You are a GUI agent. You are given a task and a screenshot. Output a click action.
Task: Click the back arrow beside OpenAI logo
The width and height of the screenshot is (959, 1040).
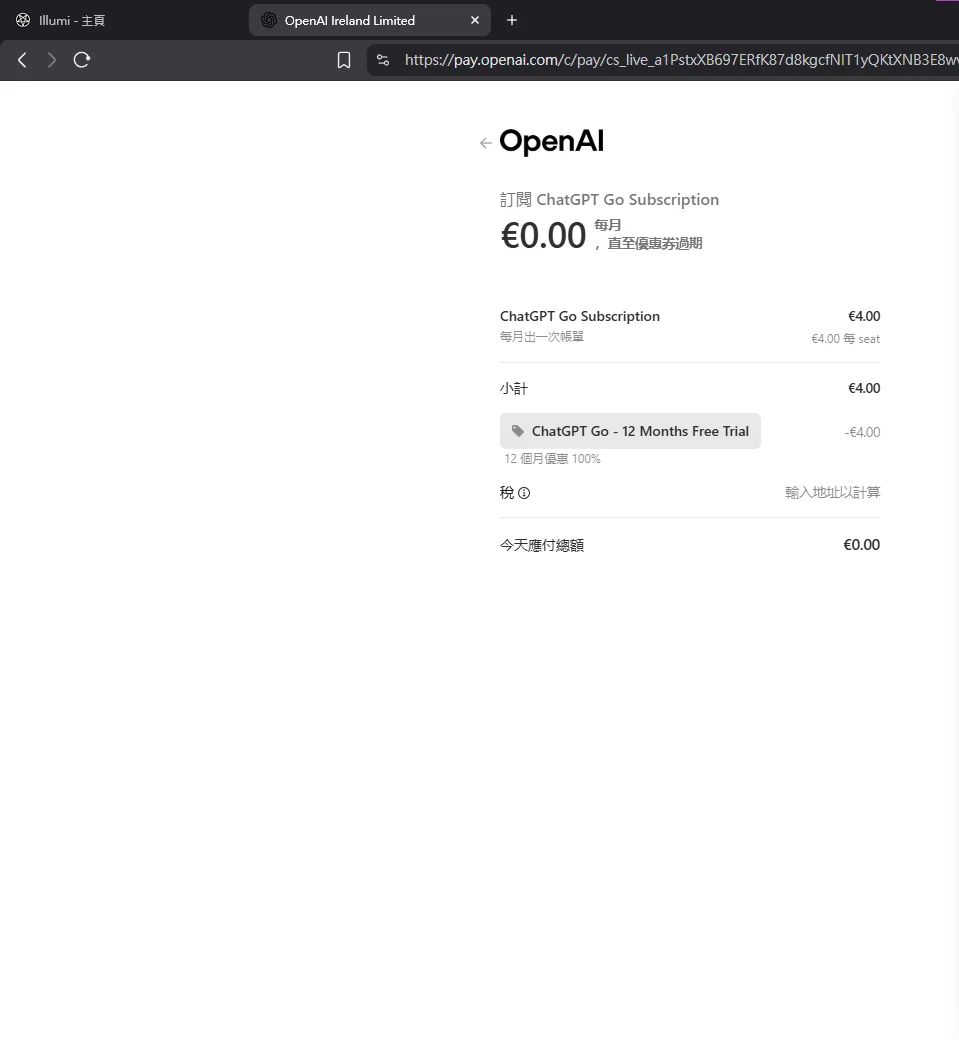point(485,143)
